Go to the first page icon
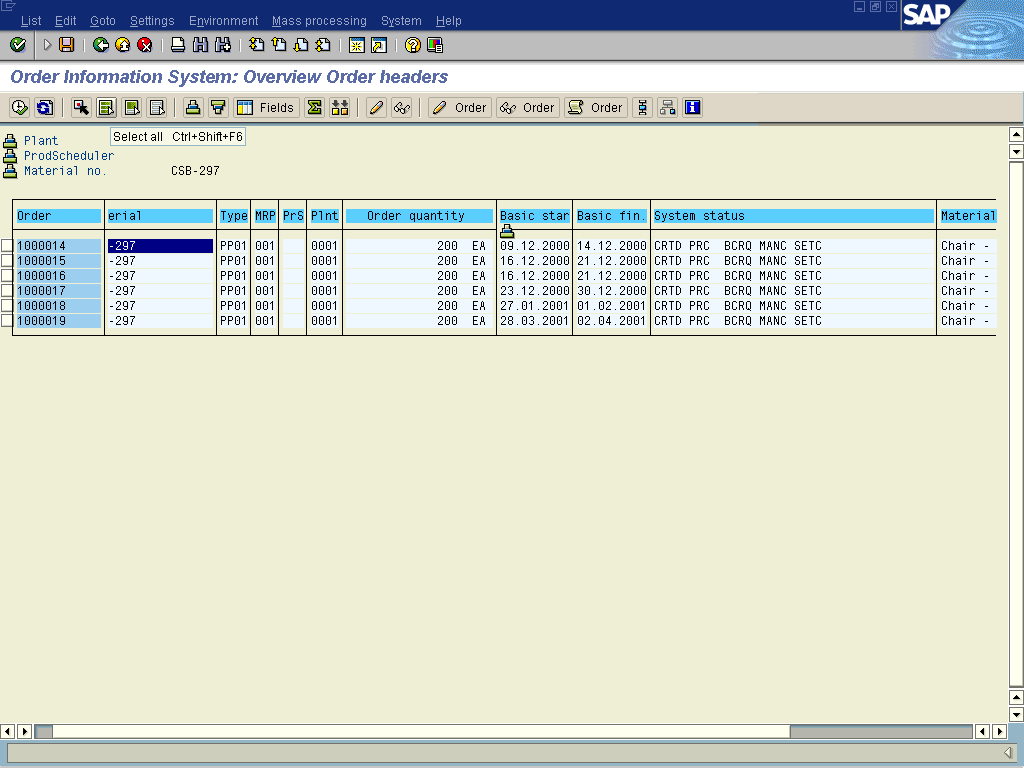1024x768 pixels. 257,45
